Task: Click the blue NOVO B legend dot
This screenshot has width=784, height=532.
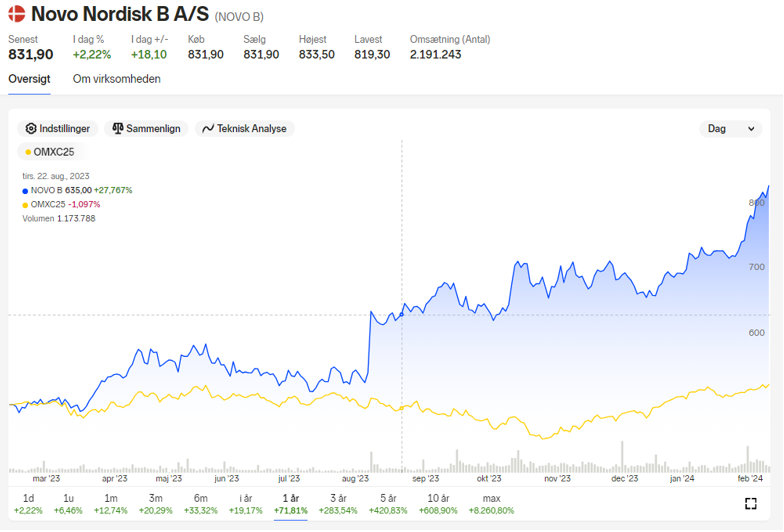Action: tap(25, 191)
